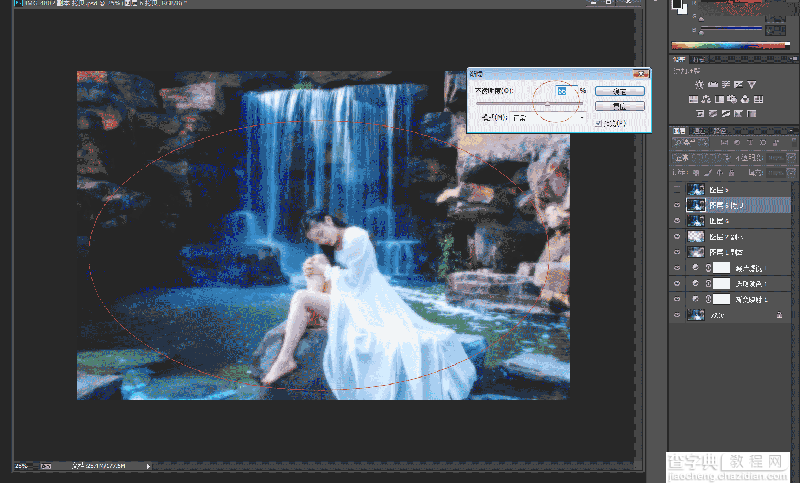Add a Black & White adjustment layer
Viewport: 800px width, 483px height.
[719, 99]
